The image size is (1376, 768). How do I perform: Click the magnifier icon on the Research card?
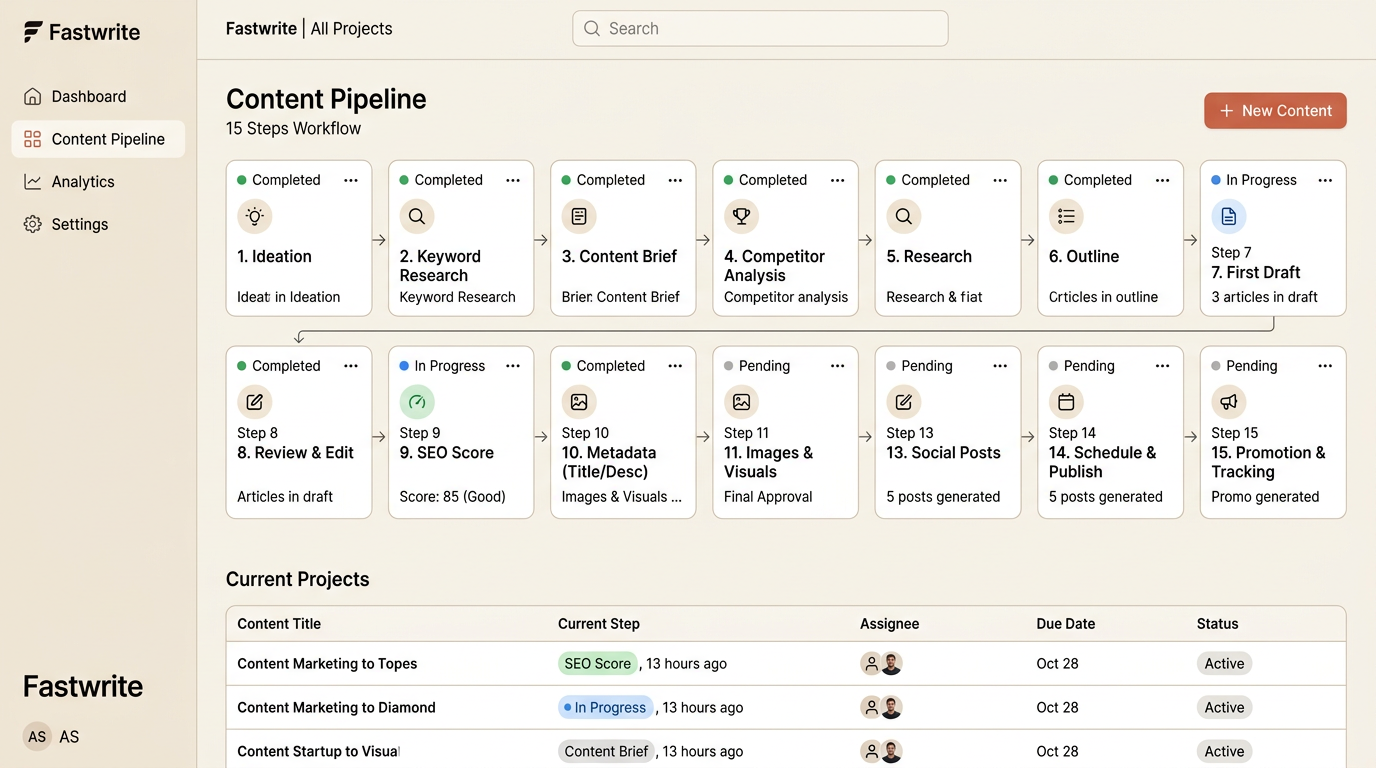point(904,216)
